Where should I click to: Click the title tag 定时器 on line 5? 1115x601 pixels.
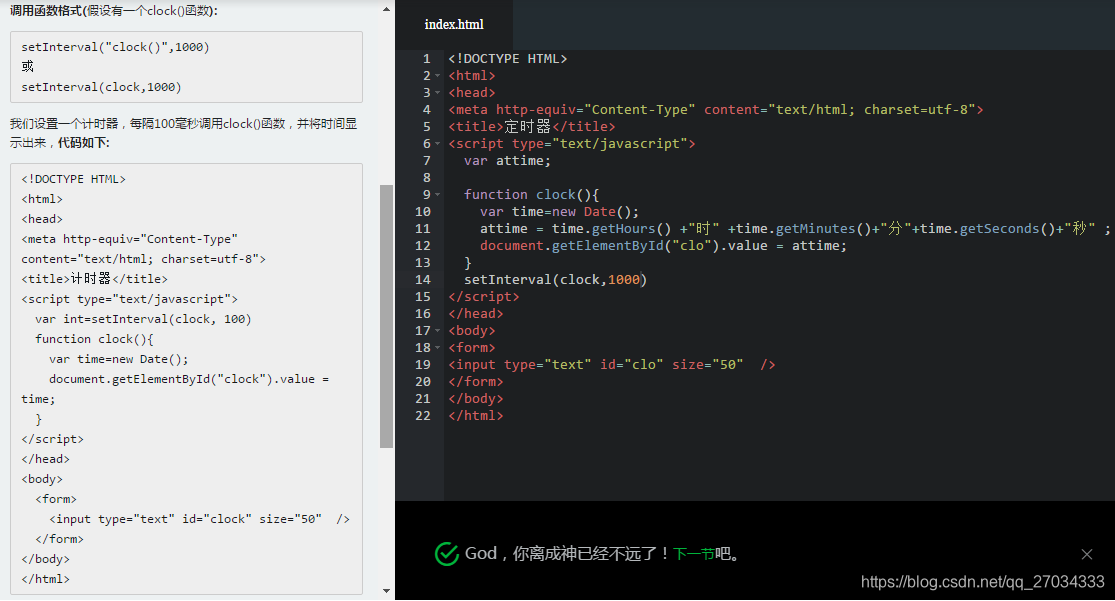click(x=532, y=127)
